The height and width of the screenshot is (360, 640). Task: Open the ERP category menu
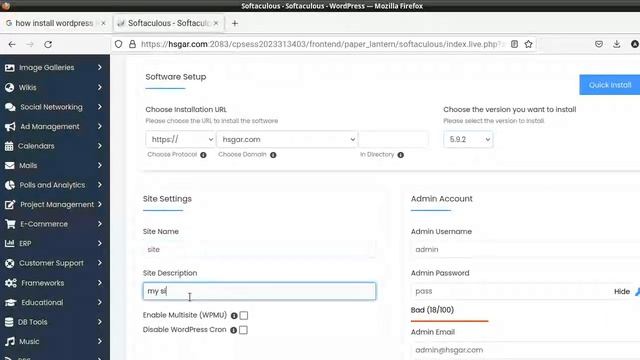55,243
